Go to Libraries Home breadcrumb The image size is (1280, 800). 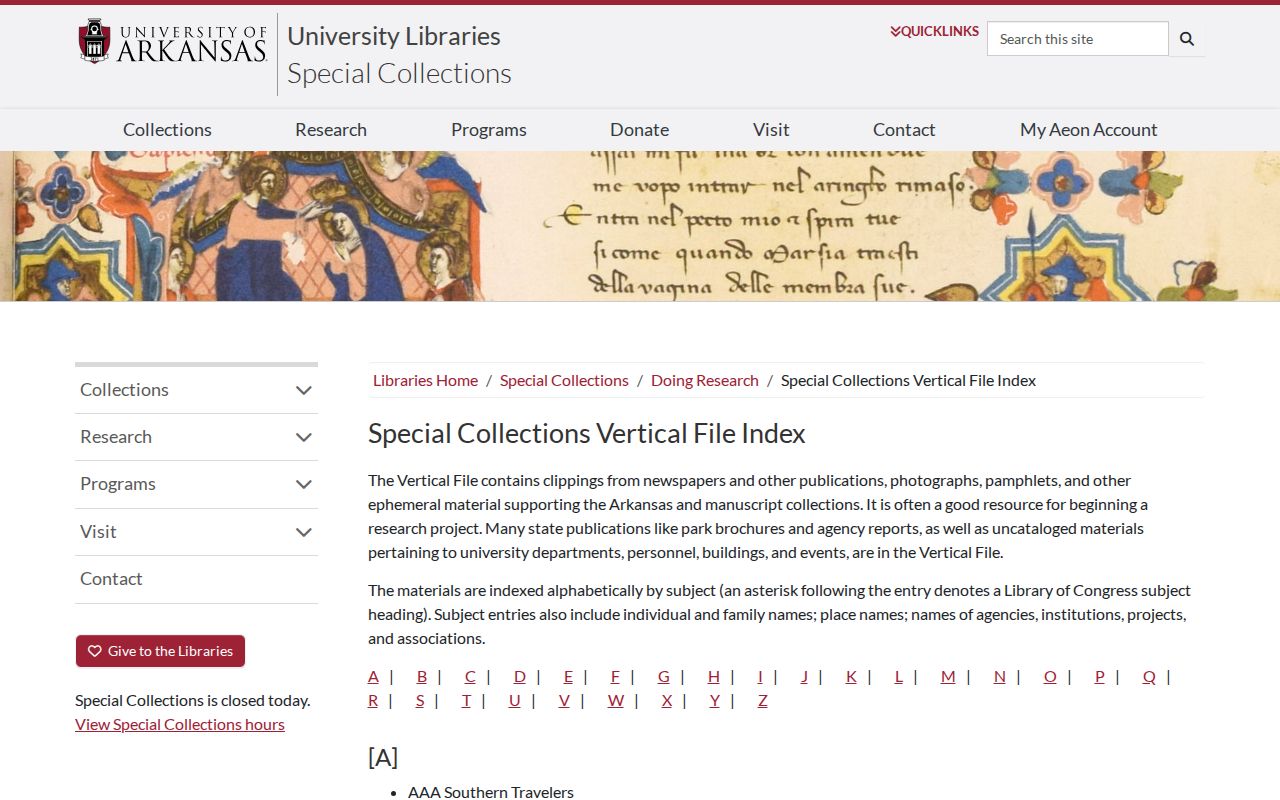425,380
